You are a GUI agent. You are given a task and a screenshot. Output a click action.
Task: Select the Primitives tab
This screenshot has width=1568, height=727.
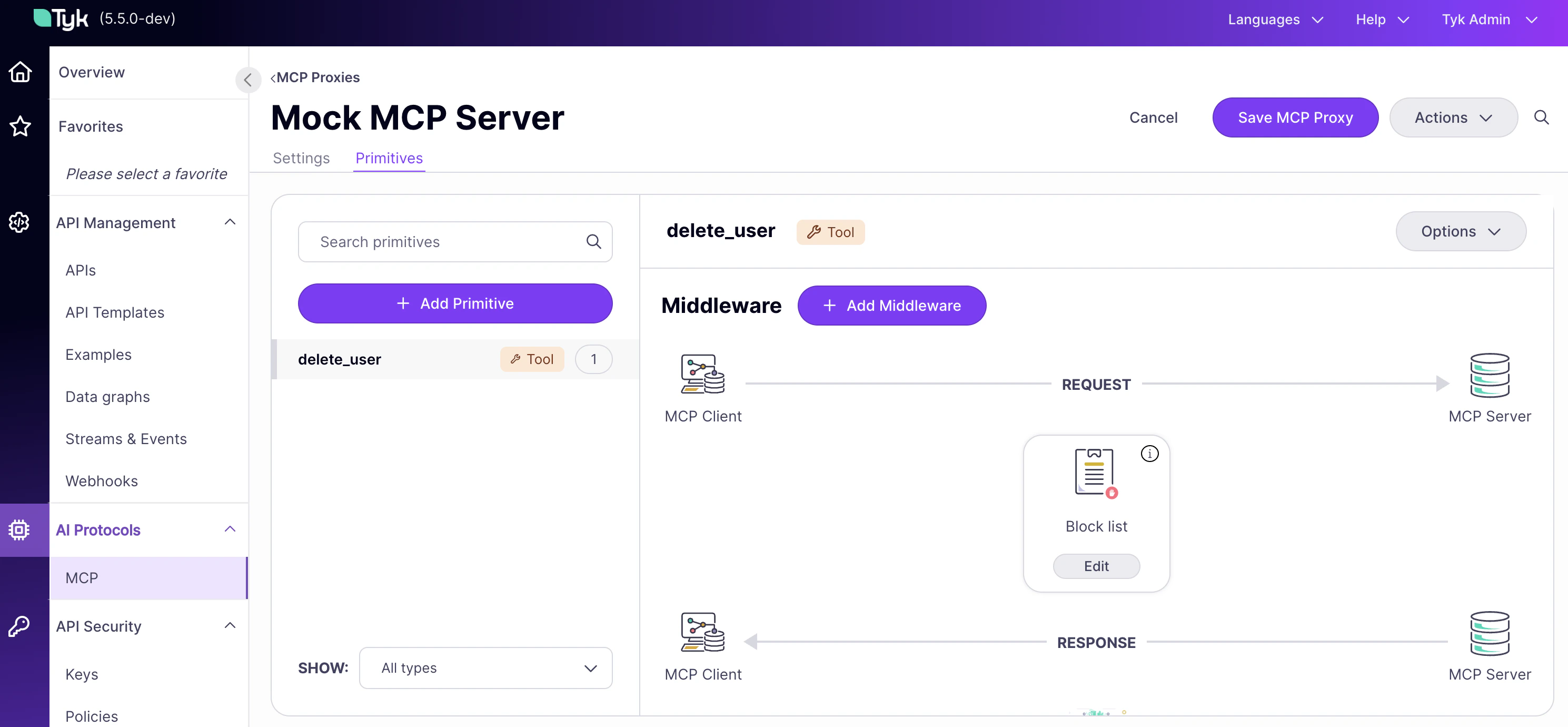pos(389,158)
